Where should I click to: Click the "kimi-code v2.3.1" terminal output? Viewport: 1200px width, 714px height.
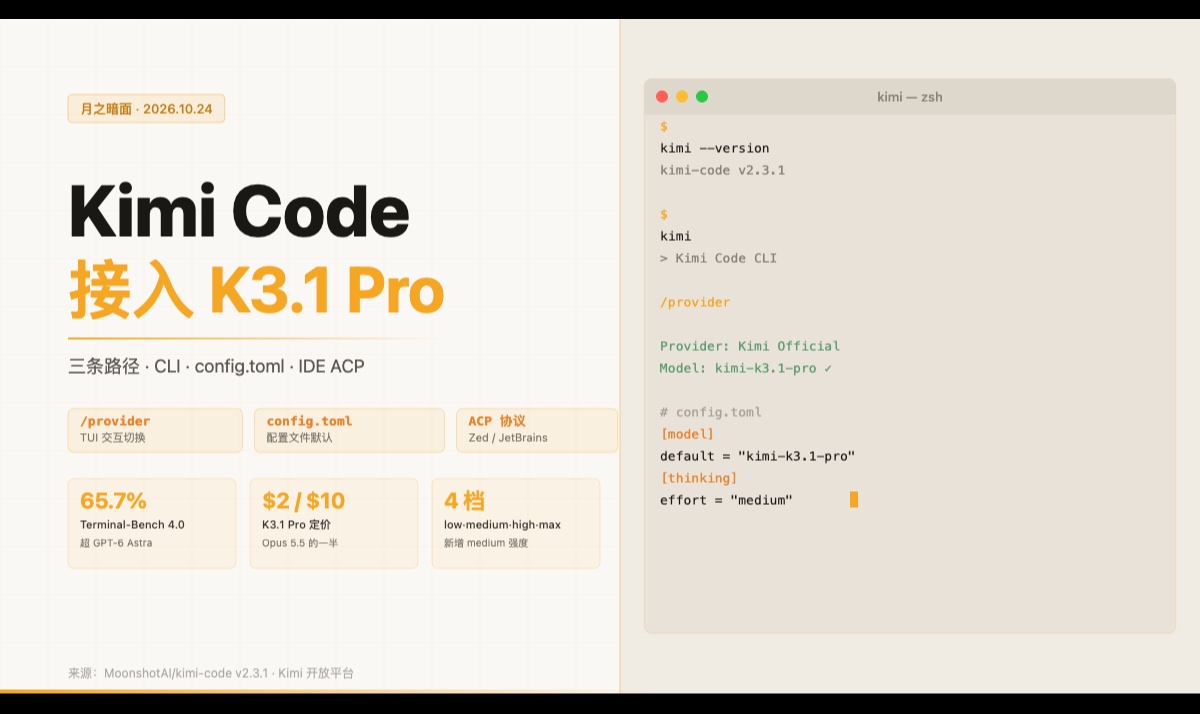722,170
